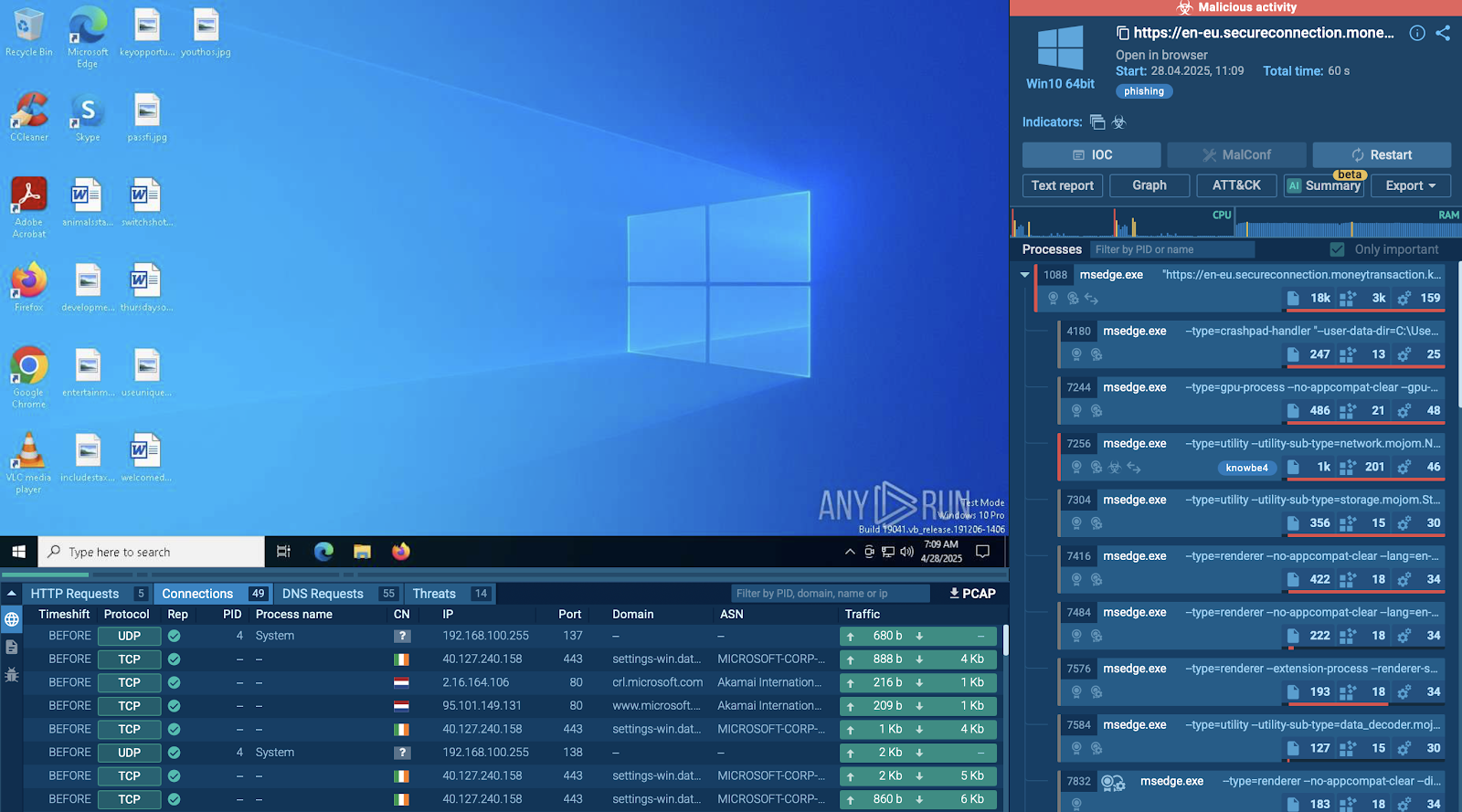The width and height of the screenshot is (1462, 812).
Task: Open the Export dropdown
Action: (1411, 185)
